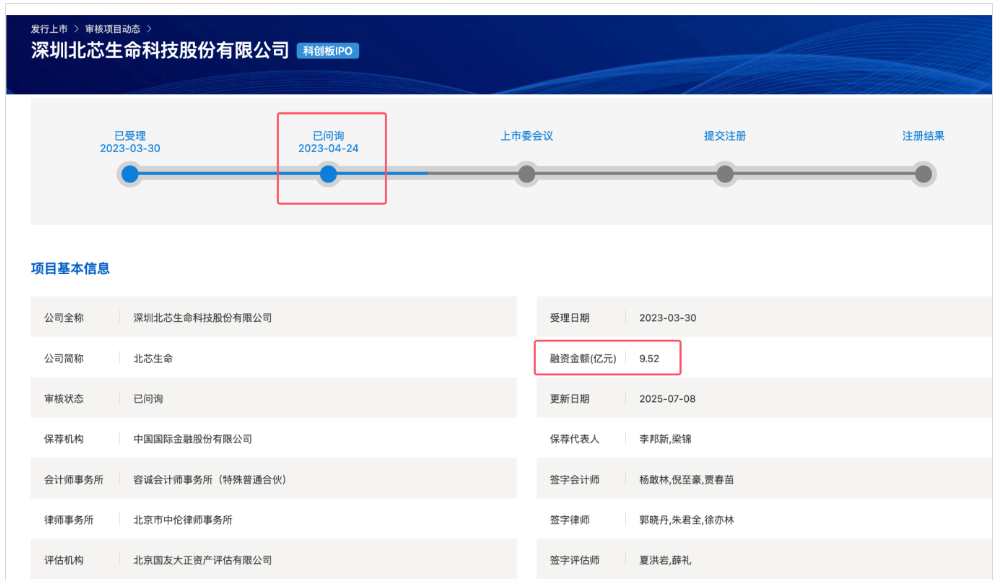Click the 会计师事务所 field label
The image size is (996, 580).
pos(74,480)
